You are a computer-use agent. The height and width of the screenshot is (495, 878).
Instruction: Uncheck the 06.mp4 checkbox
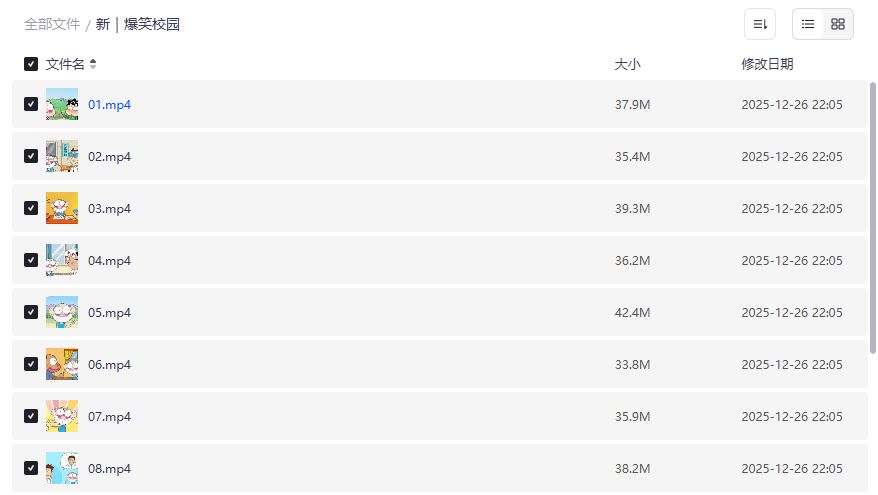pyautogui.click(x=31, y=364)
